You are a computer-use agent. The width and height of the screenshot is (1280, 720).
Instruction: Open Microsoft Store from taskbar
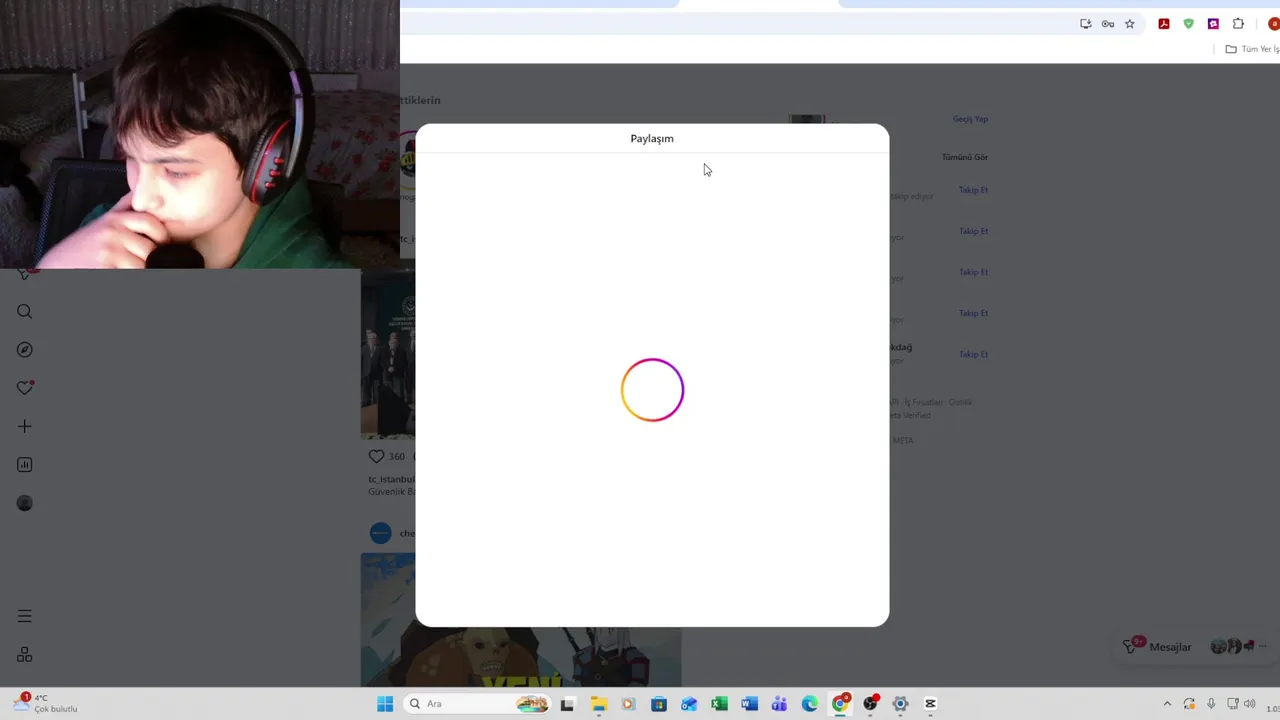(x=659, y=704)
